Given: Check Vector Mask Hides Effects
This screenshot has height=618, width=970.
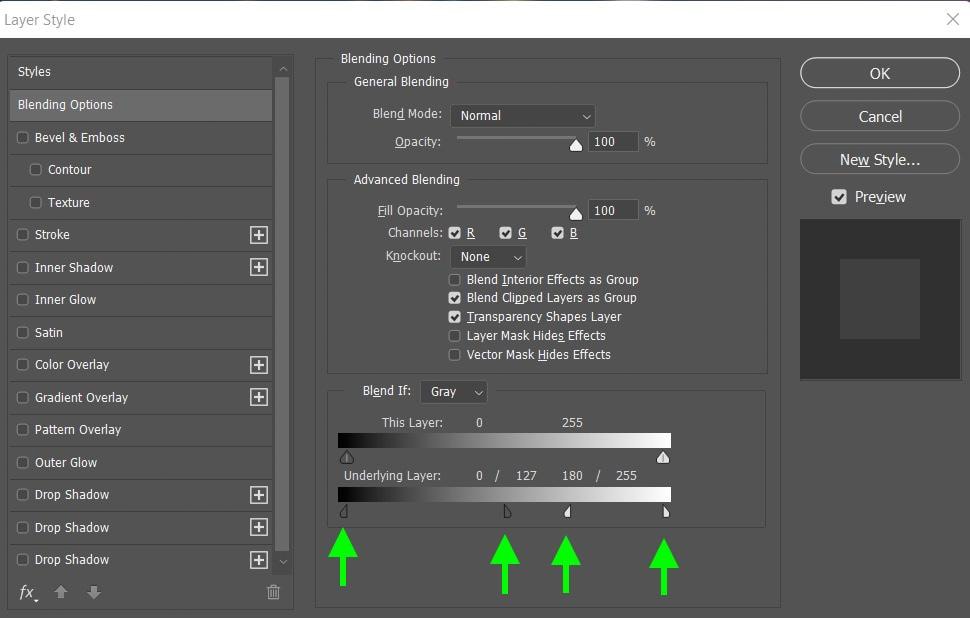Looking at the screenshot, I should (455, 355).
